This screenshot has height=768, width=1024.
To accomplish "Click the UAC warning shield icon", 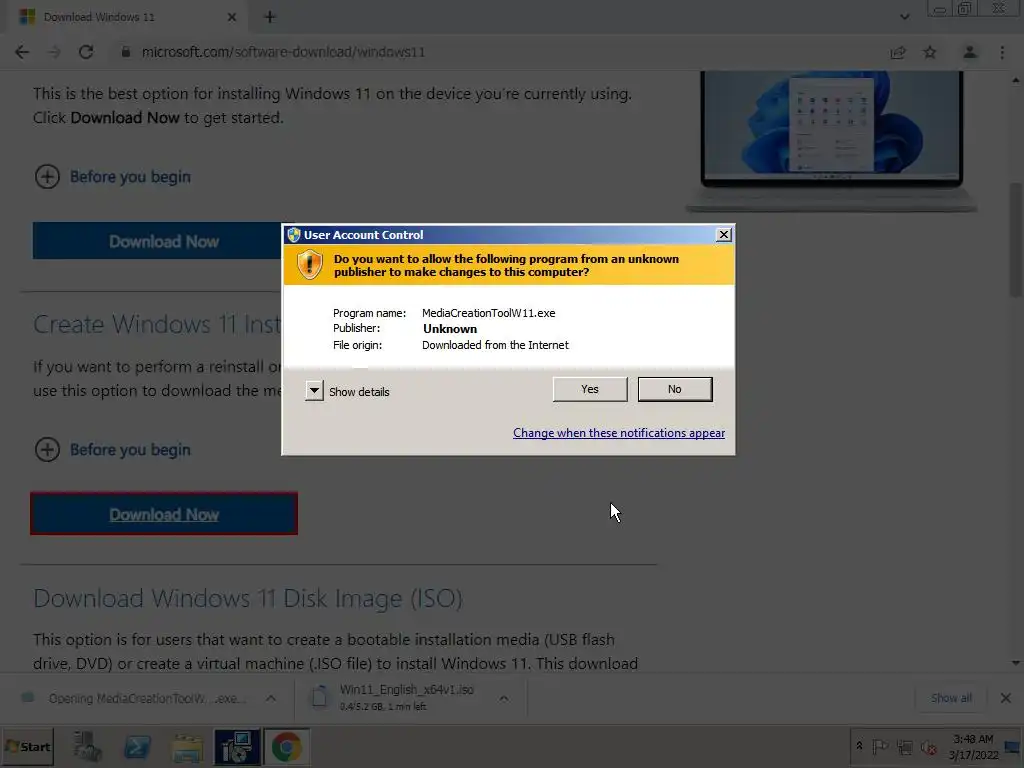I will click(310, 265).
